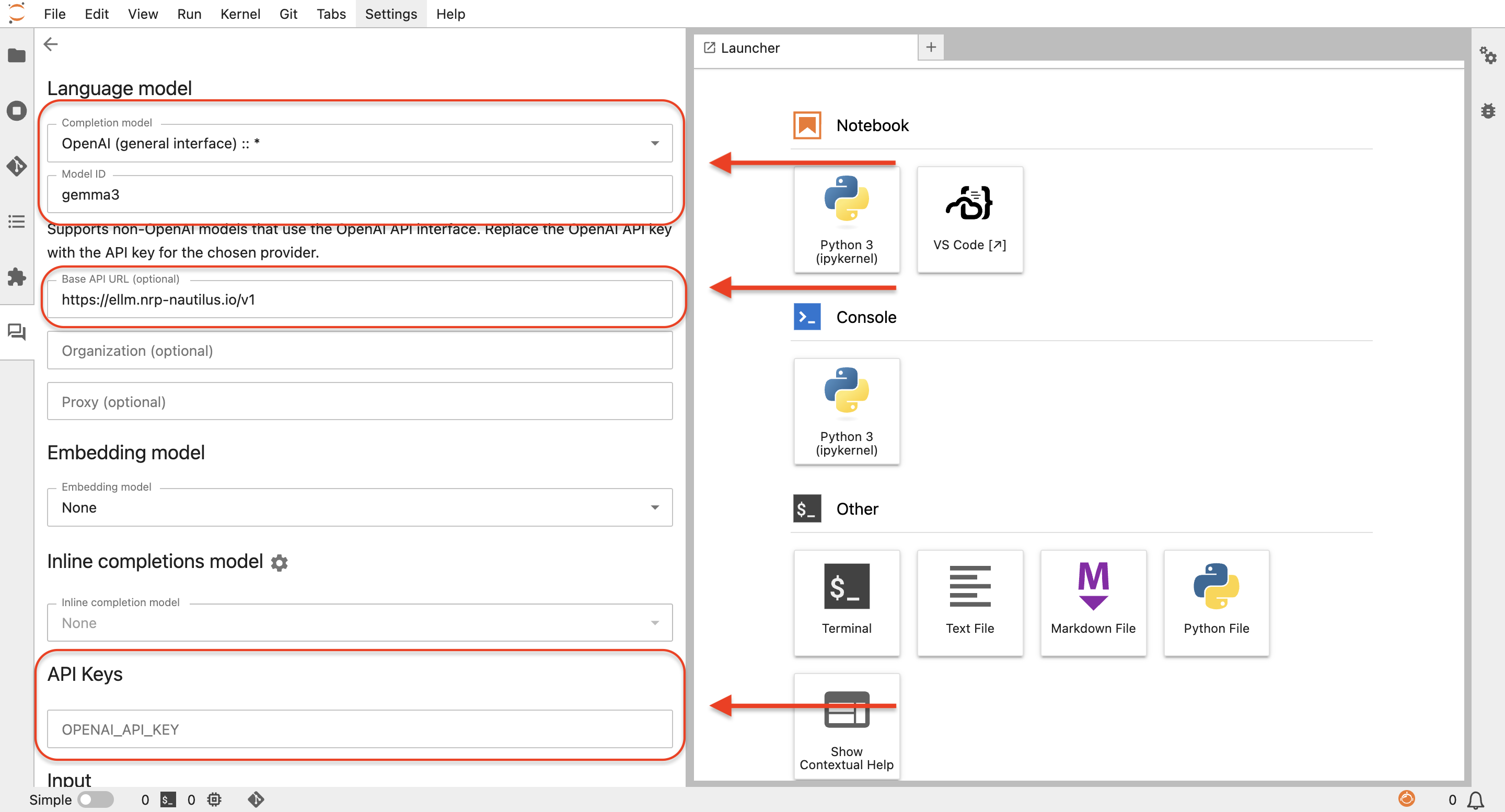This screenshot has width=1505, height=812.
Task: Open the File Browser sidebar icon
Action: [x=16, y=55]
